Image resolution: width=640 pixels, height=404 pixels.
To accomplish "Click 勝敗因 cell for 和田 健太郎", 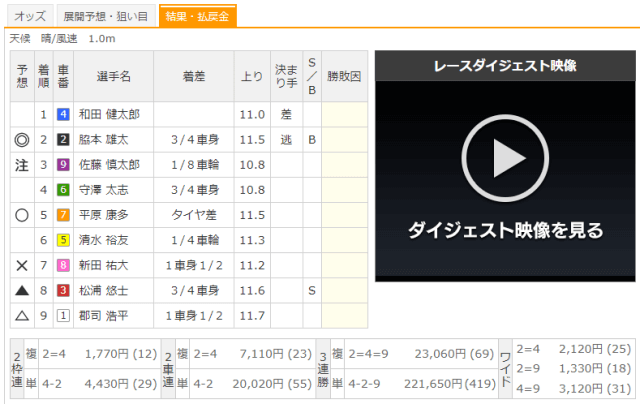I will click(344, 114).
